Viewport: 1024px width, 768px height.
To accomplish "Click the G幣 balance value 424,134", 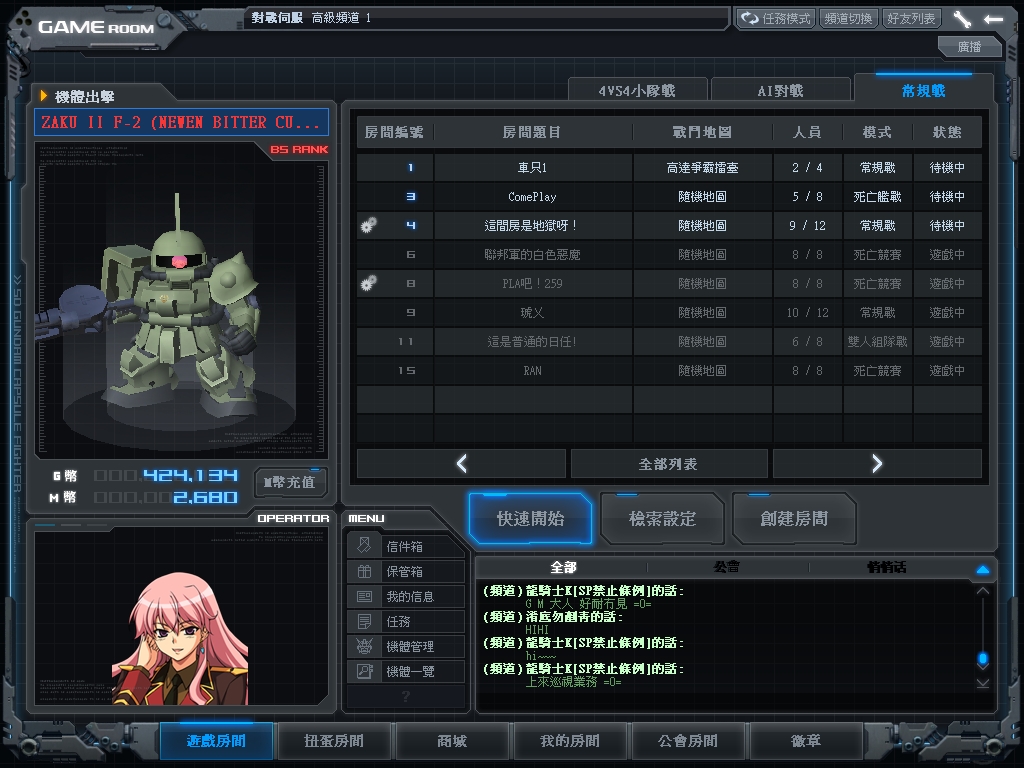I will (x=190, y=475).
